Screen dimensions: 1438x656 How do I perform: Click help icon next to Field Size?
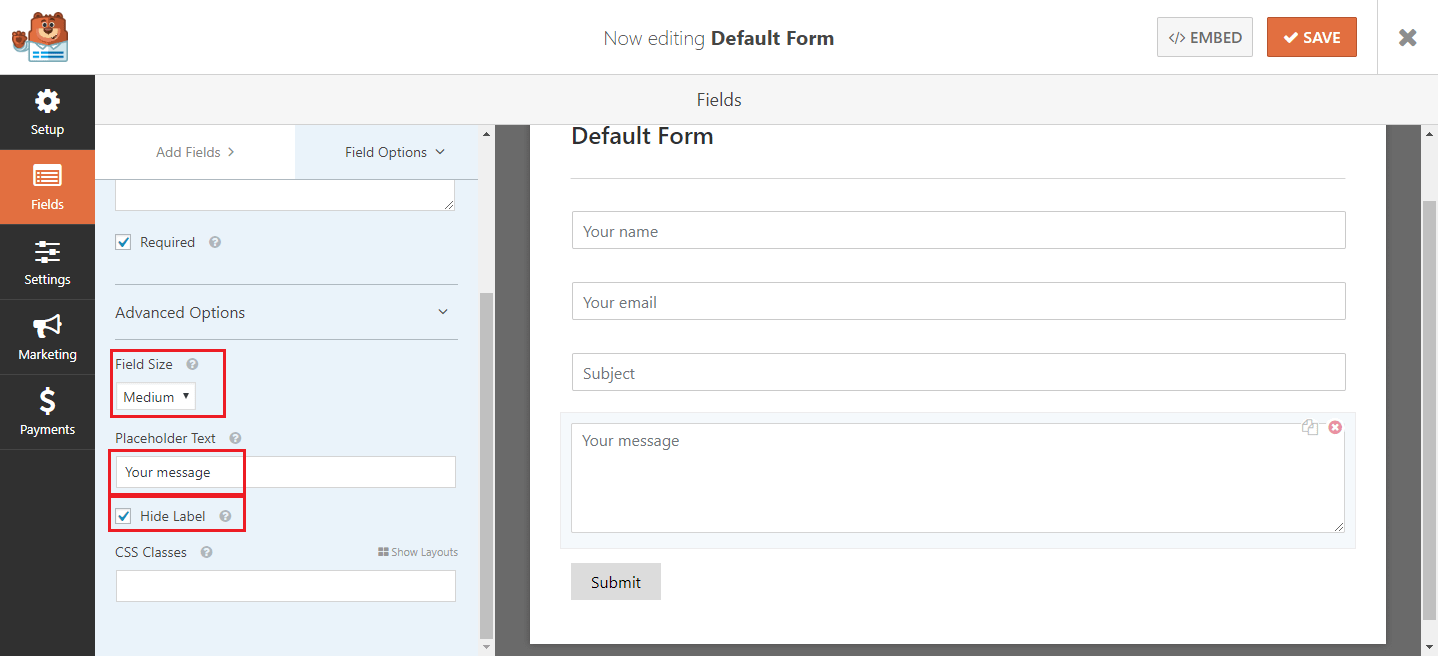click(x=192, y=365)
